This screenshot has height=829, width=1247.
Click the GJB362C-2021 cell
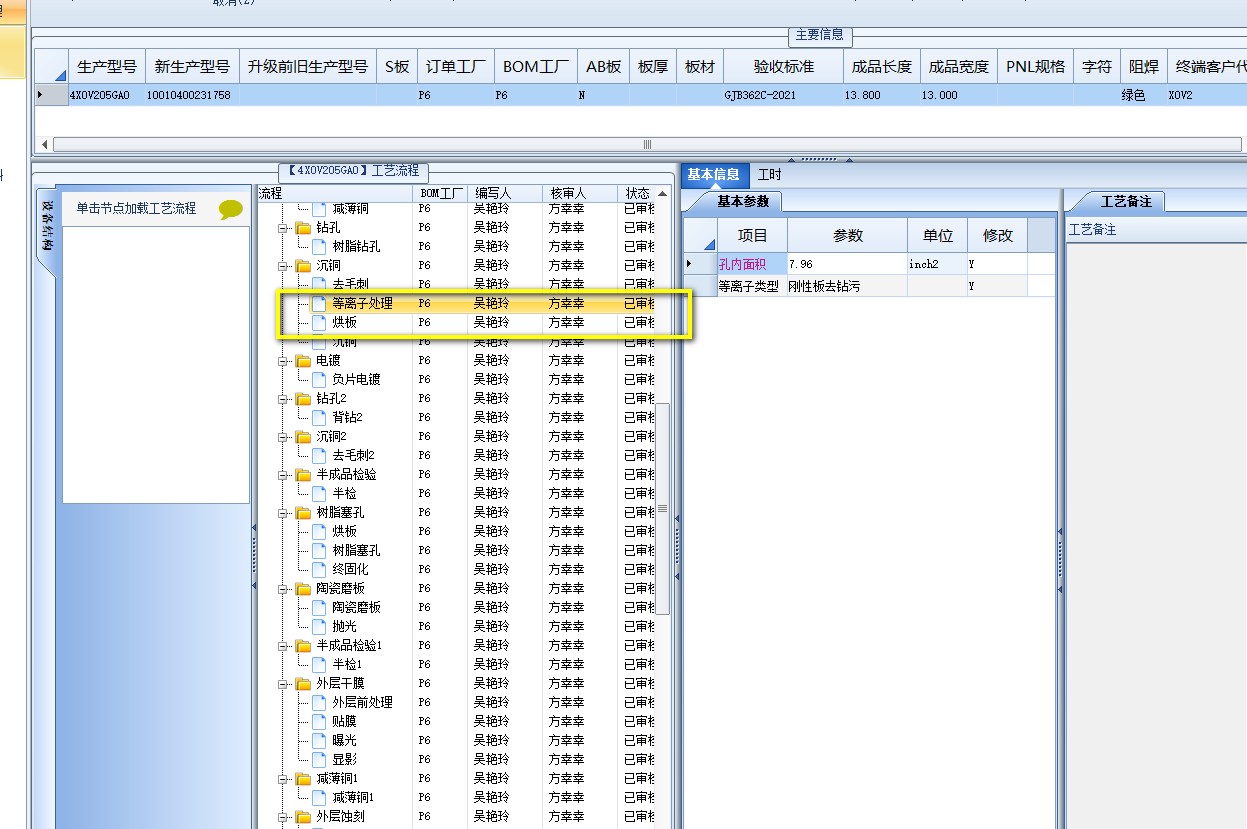coord(784,95)
